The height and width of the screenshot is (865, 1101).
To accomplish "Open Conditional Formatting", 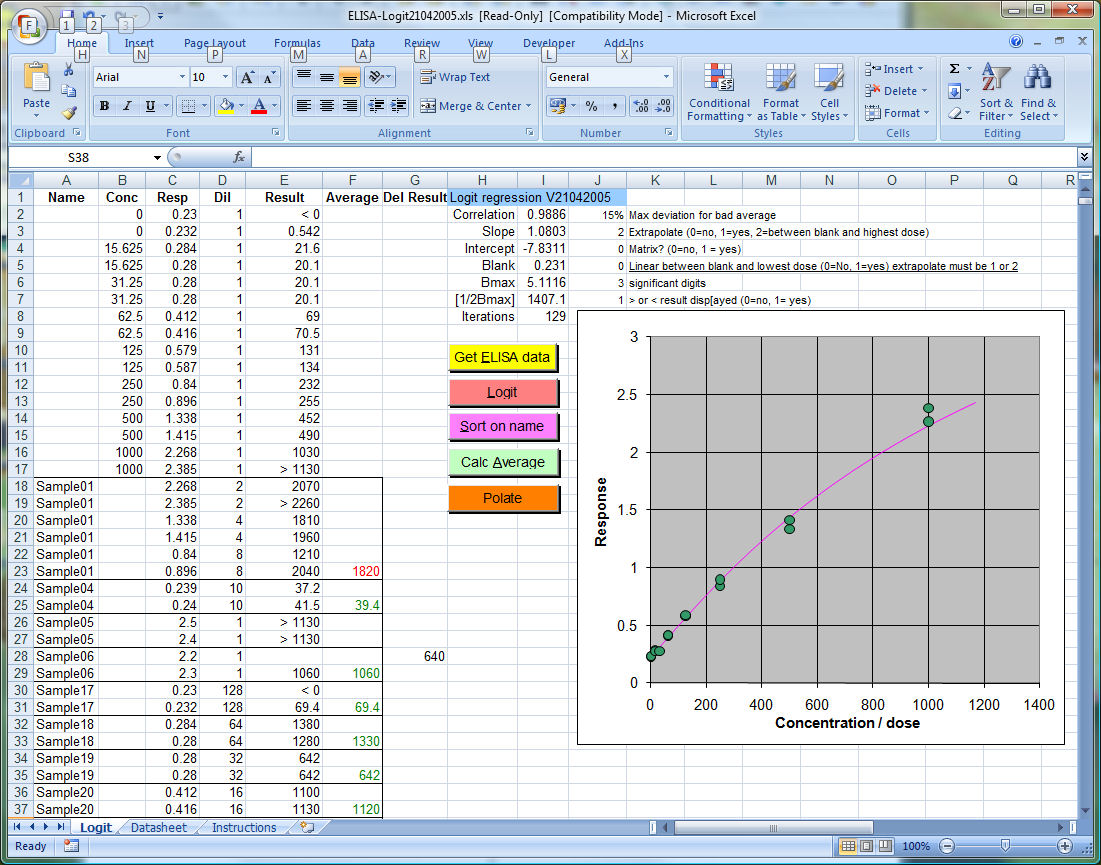I will (719, 92).
